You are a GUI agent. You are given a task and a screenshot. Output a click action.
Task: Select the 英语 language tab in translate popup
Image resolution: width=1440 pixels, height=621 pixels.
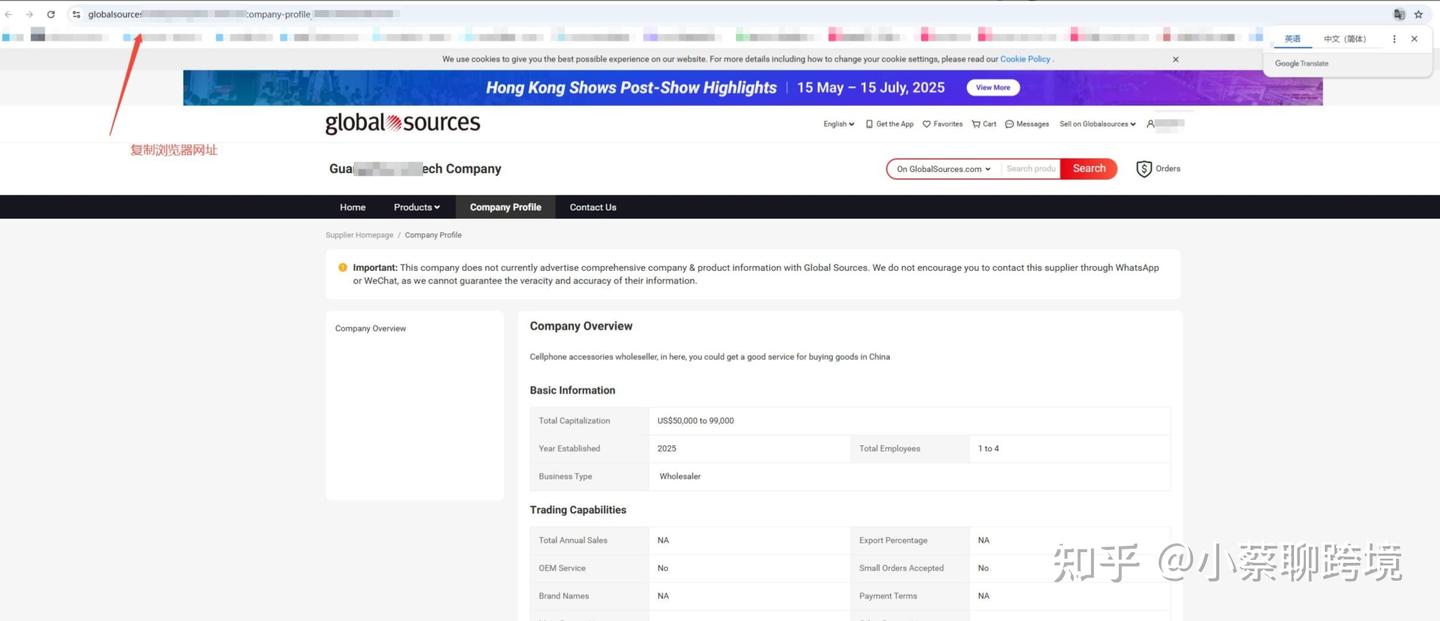coord(1292,38)
